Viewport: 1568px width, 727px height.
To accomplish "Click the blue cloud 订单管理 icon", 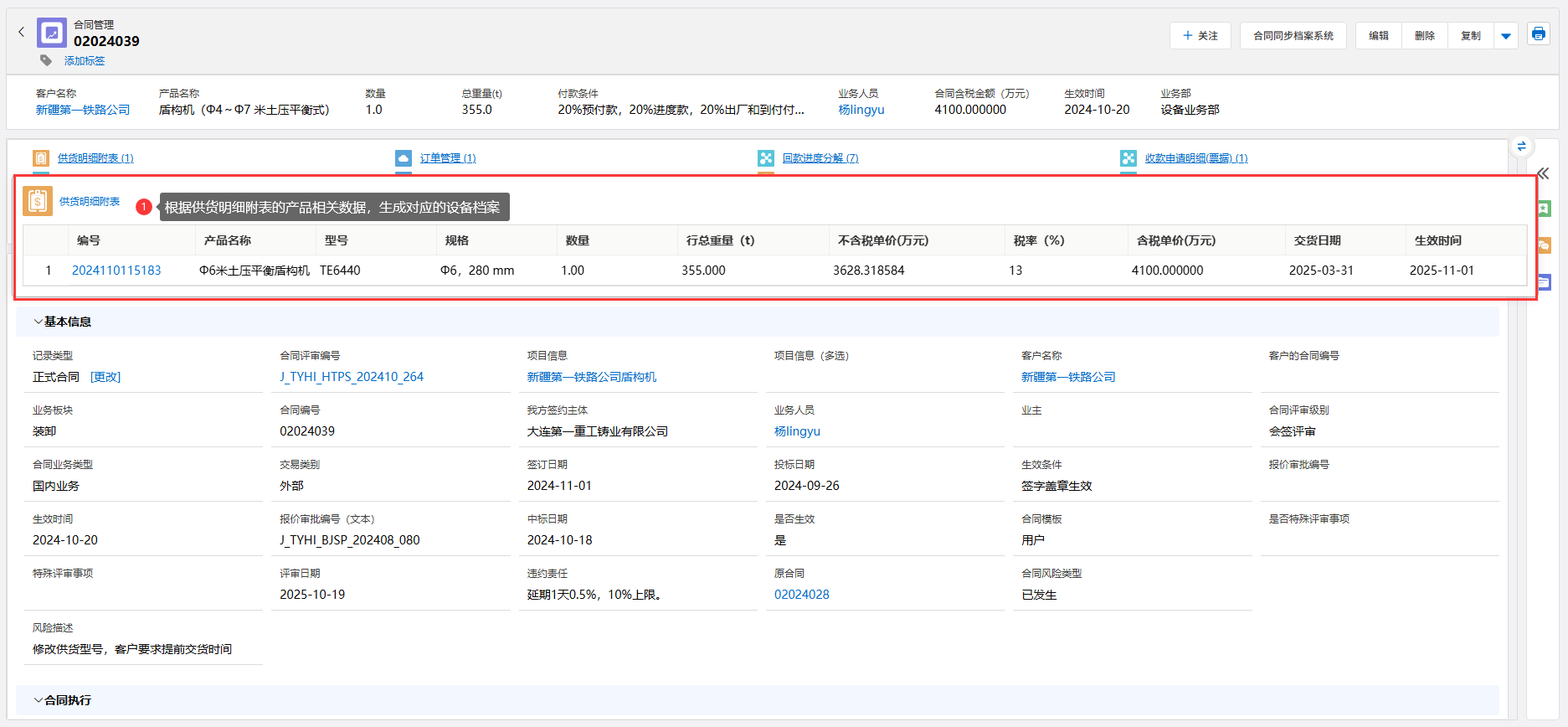I will pyautogui.click(x=404, y=158).
